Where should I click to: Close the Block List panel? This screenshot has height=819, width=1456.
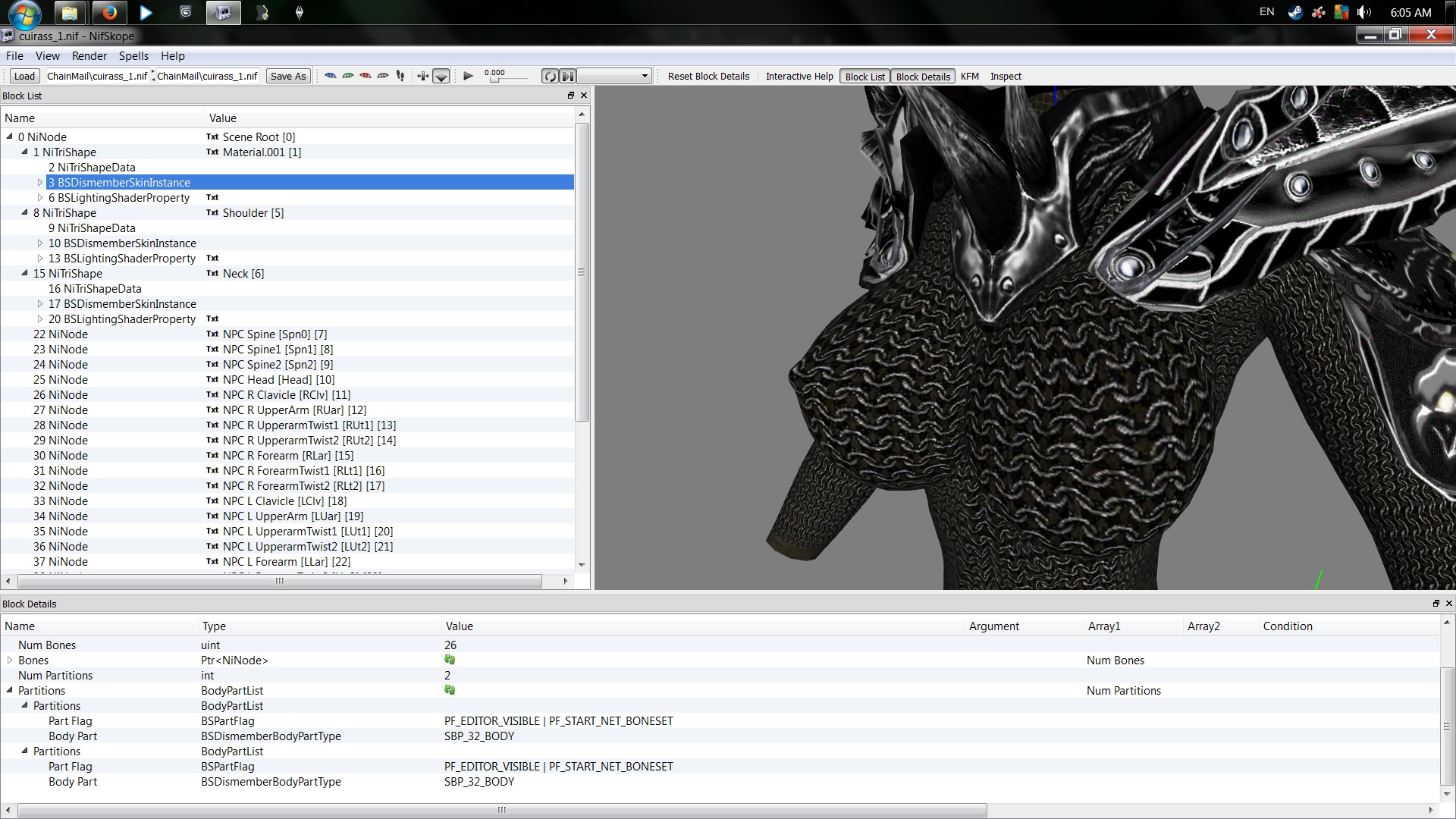click(584, 96)
